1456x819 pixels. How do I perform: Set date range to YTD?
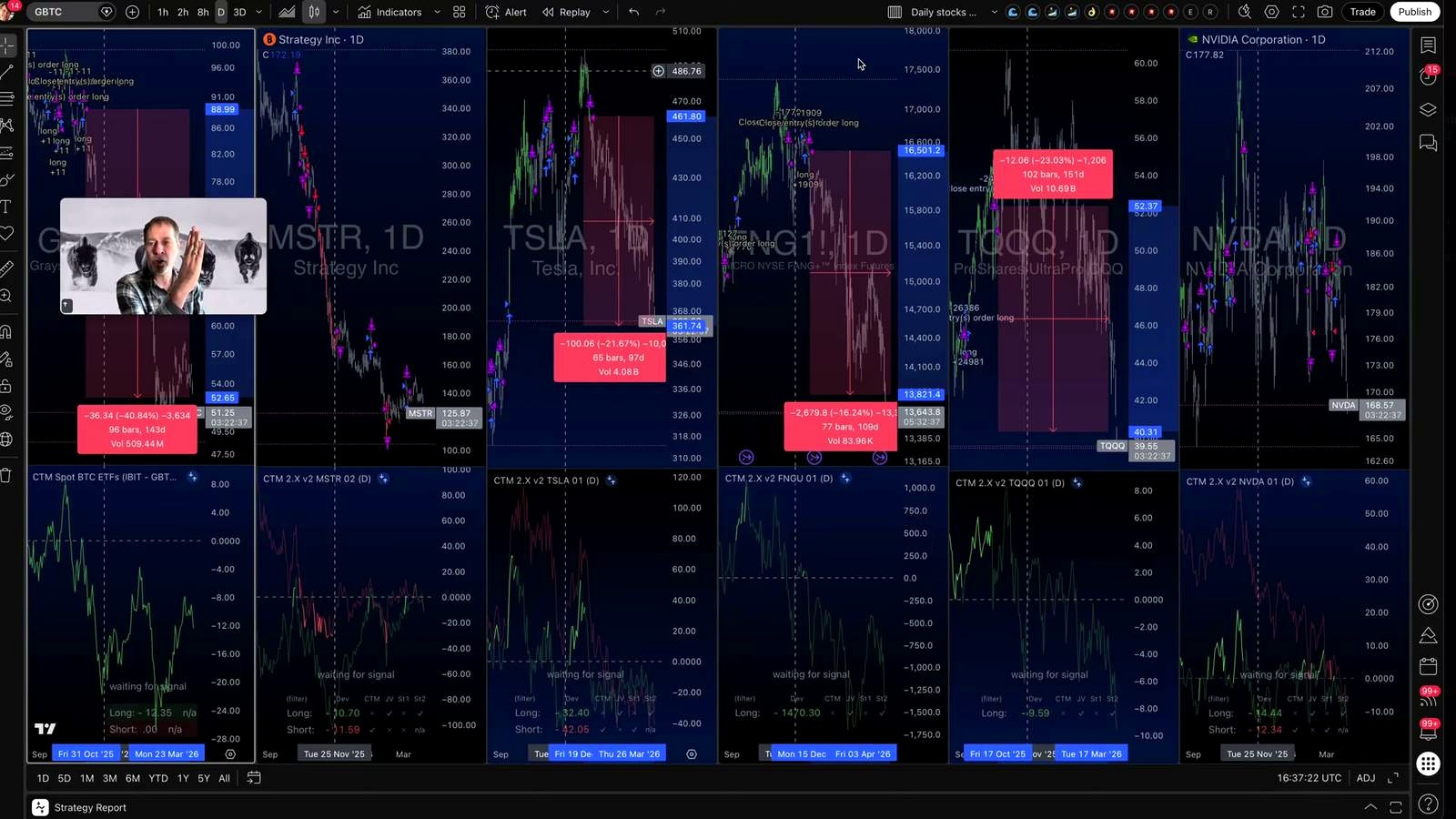coord(158,778)
